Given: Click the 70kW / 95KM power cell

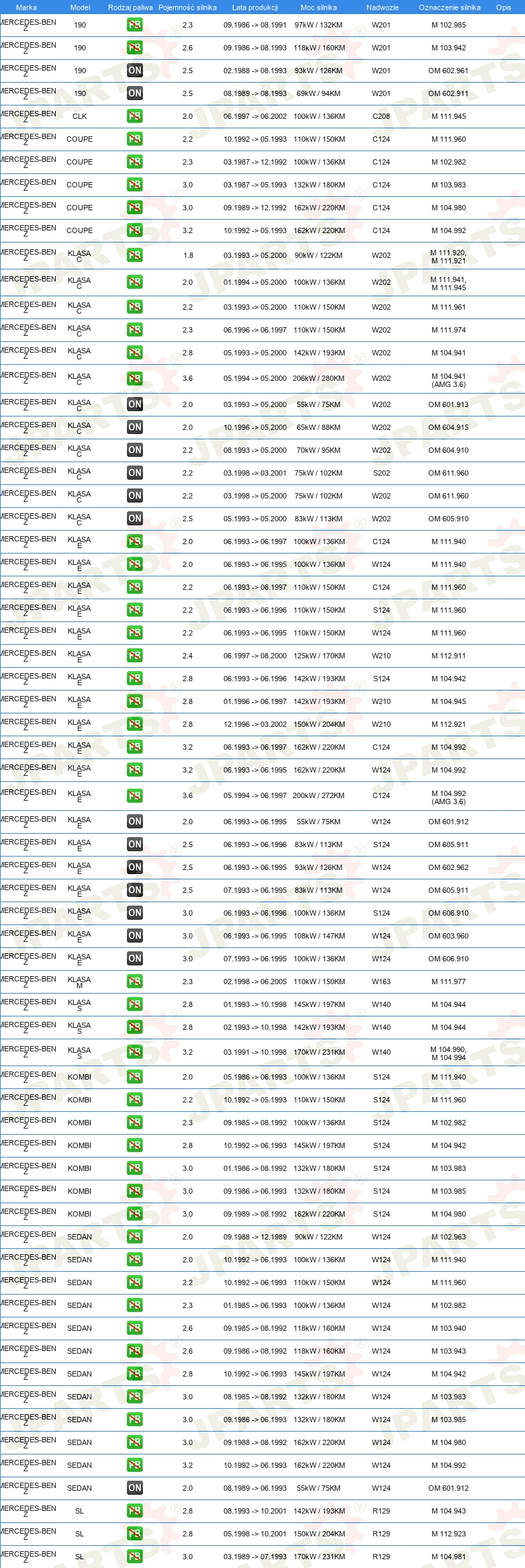Looking at the screenshot, I should point(319,450).
